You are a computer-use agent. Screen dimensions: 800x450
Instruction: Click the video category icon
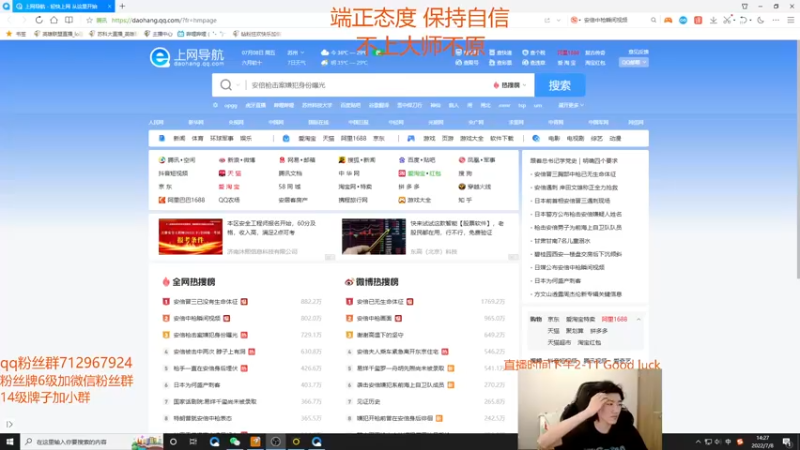click(x=536, y=138)
